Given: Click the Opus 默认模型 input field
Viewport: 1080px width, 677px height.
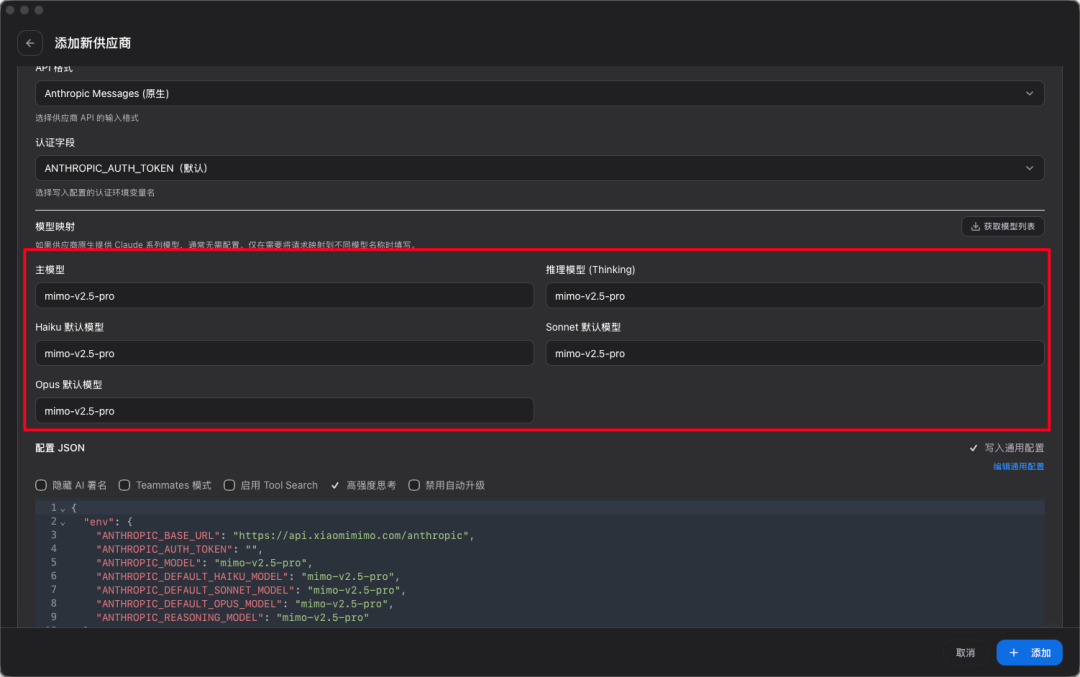Looking at the screenshot, I should pyautogui.click(x=284, y=411).
